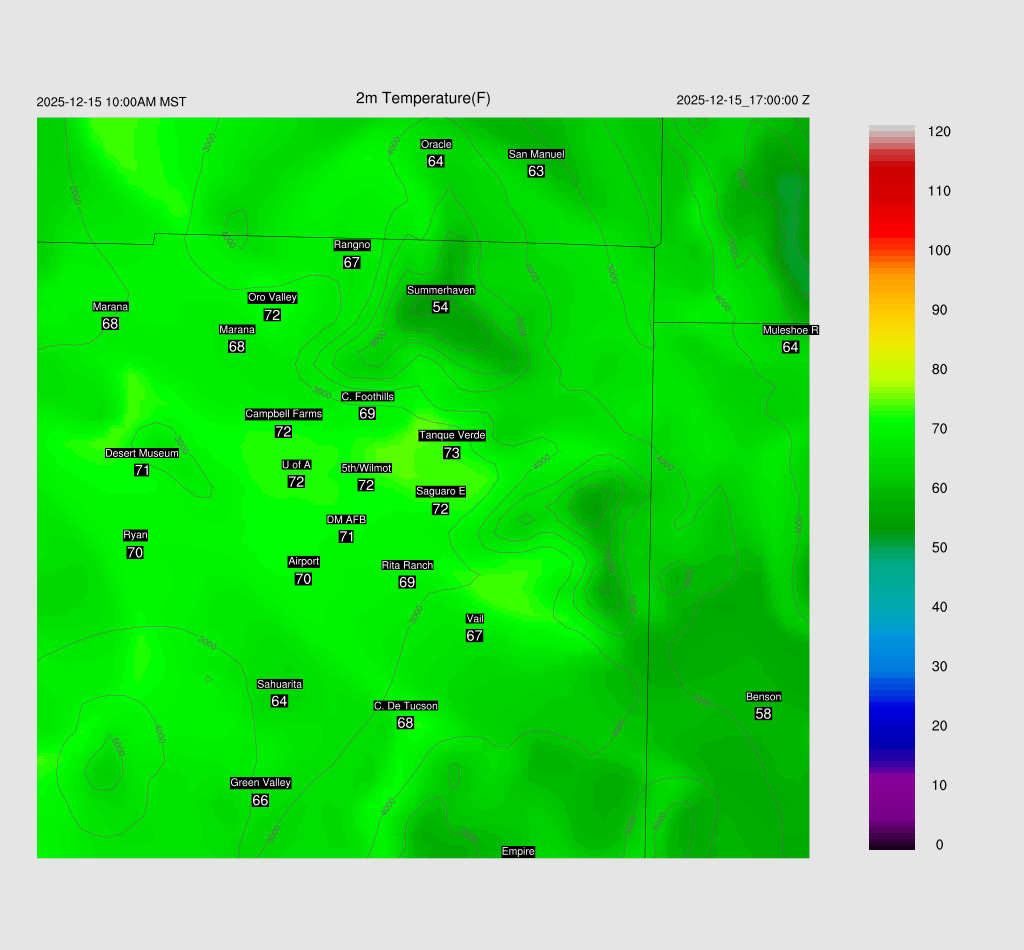The image size is (1024, 950).
Task: Click the Campbell Farms station label
Action: tap(284, 414)
